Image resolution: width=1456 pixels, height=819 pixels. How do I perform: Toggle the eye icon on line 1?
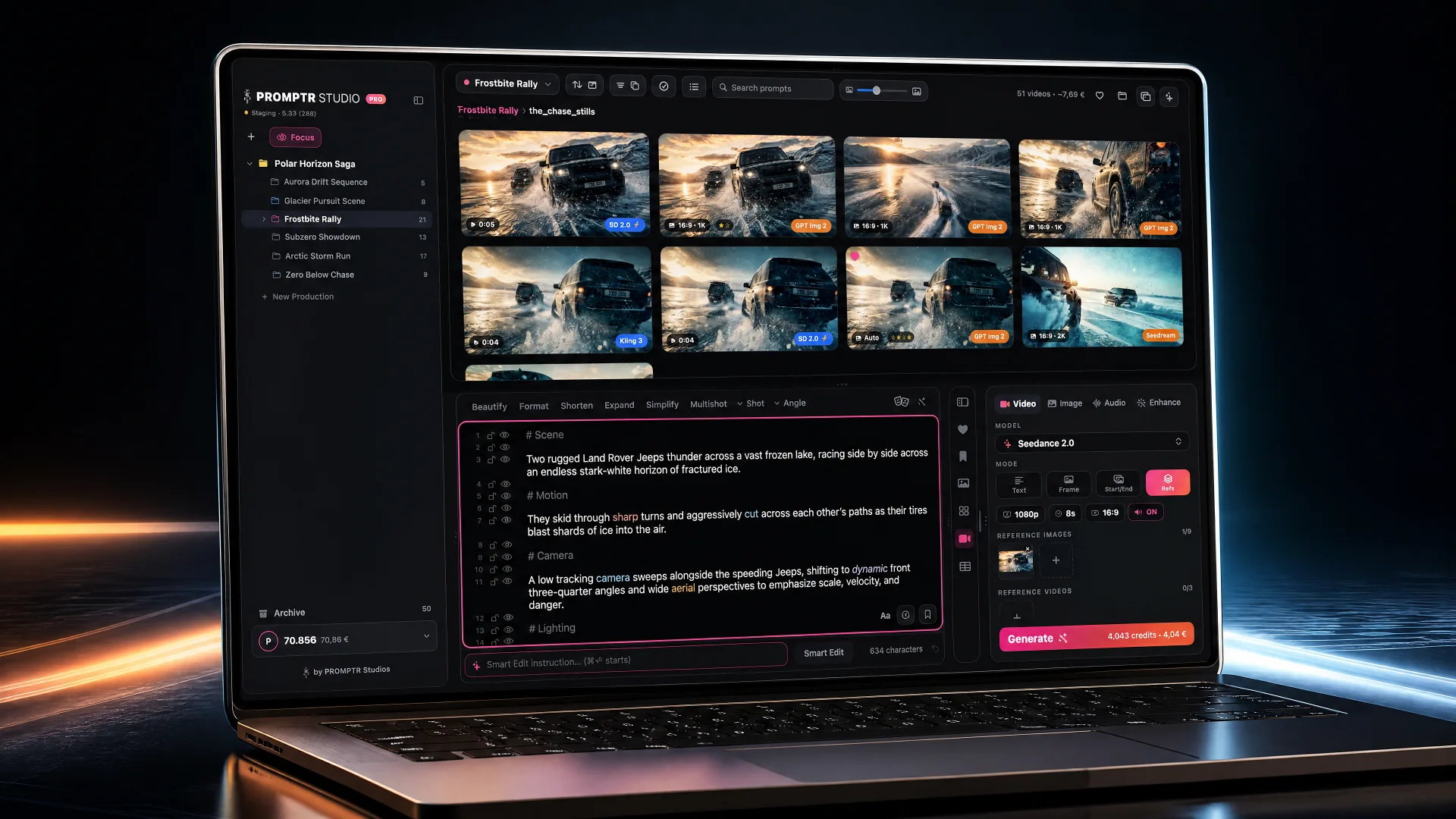(504, 435)
